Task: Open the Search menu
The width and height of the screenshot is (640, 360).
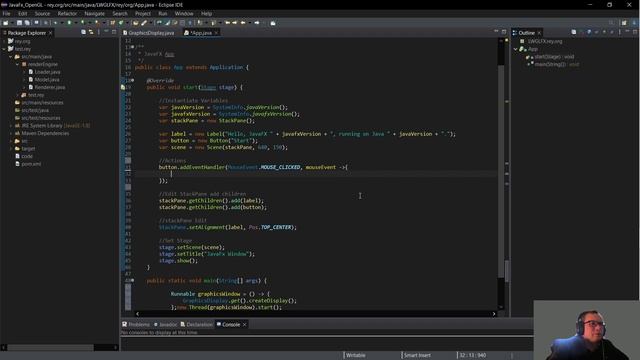Action: point(120,13)
